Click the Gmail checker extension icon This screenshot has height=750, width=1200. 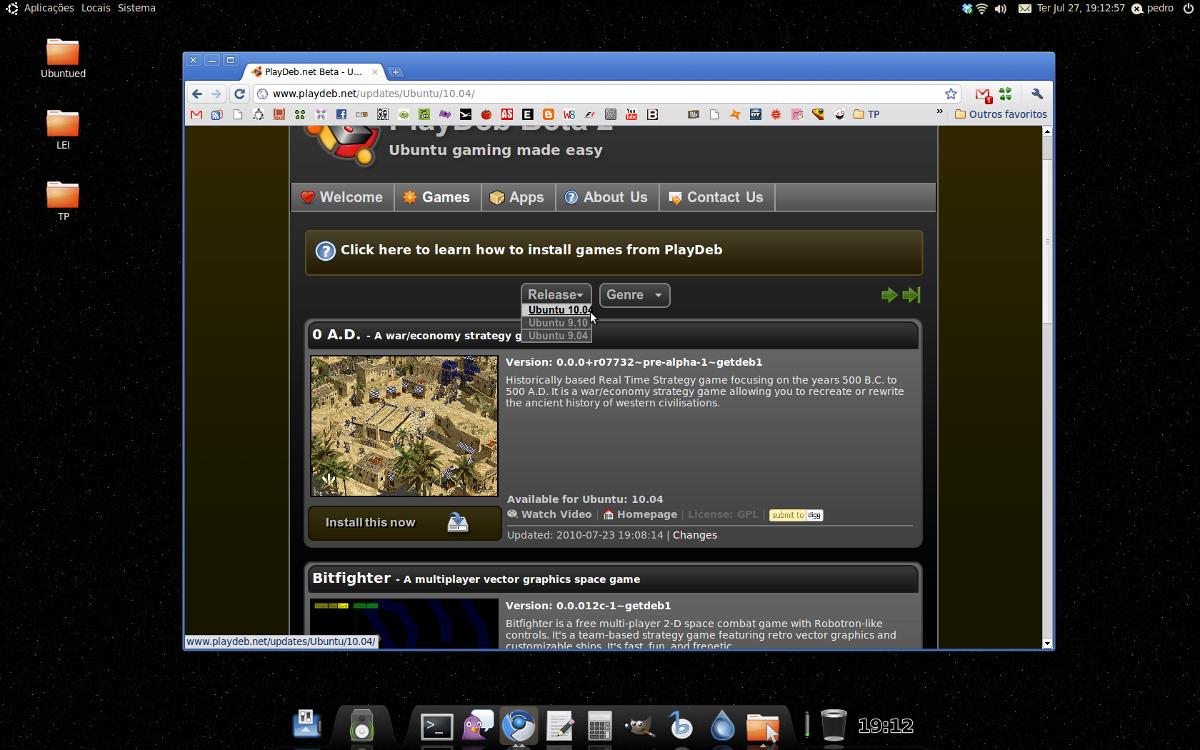[x=983, y=94]
